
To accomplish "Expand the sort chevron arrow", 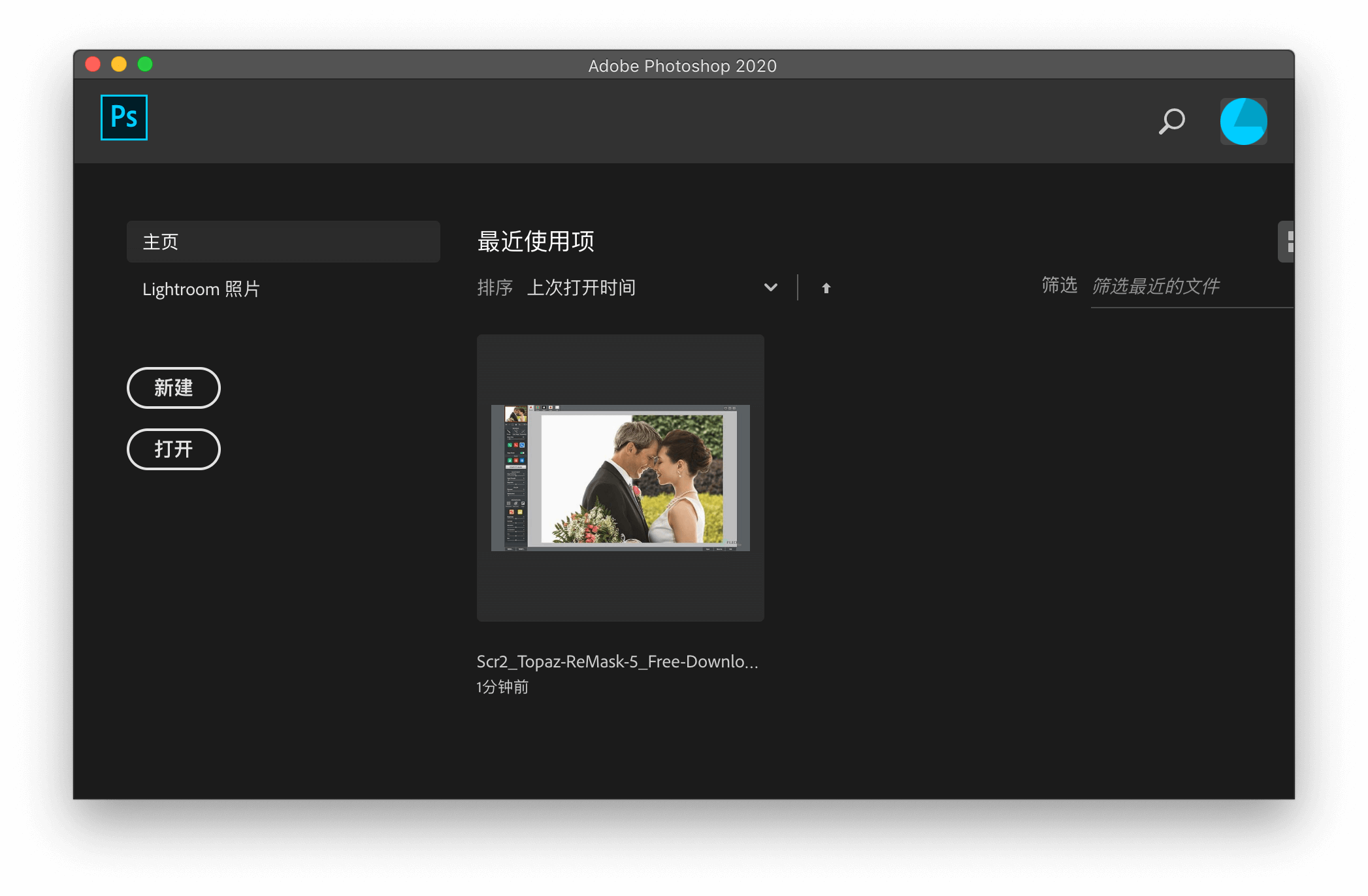I will [x=771, y=287].
